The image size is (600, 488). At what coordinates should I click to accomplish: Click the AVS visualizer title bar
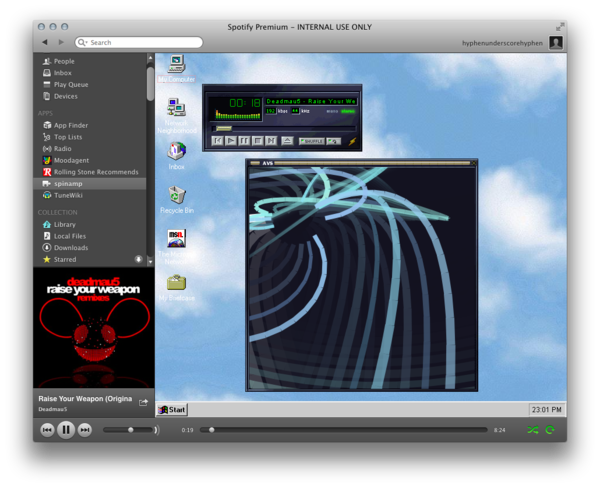pyautogui.click(x=361, y=163)
